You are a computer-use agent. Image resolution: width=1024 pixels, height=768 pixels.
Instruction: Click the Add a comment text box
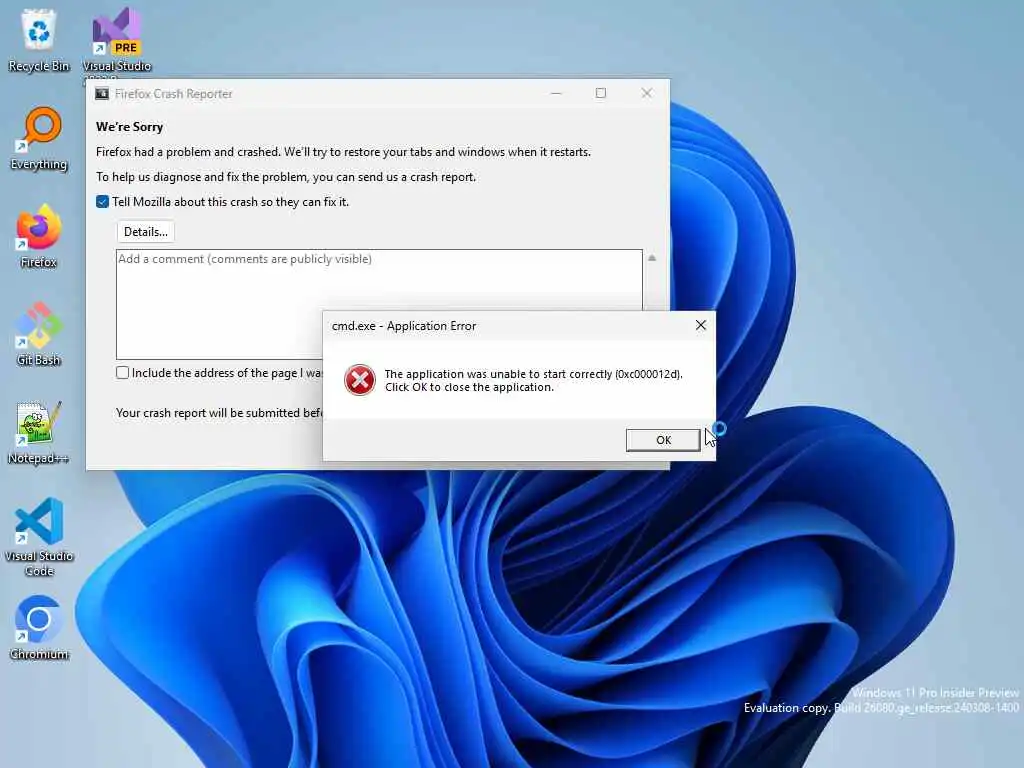pyautogui.click(x=379, y=304)
